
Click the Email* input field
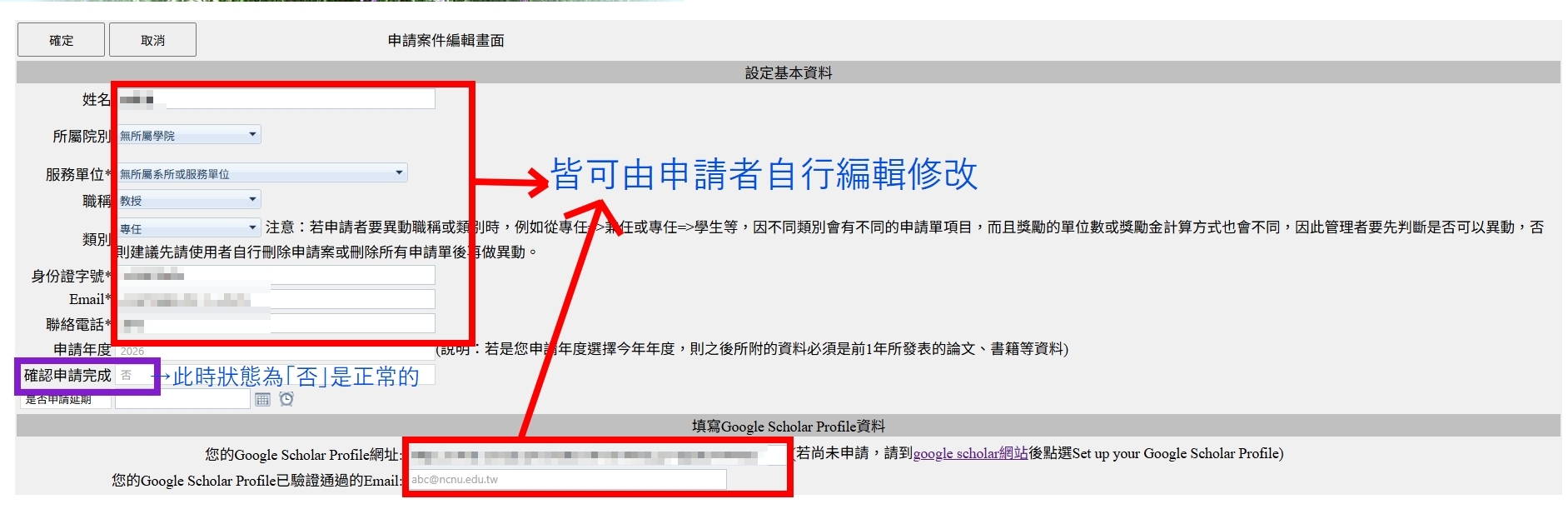[x=275, y=300]
